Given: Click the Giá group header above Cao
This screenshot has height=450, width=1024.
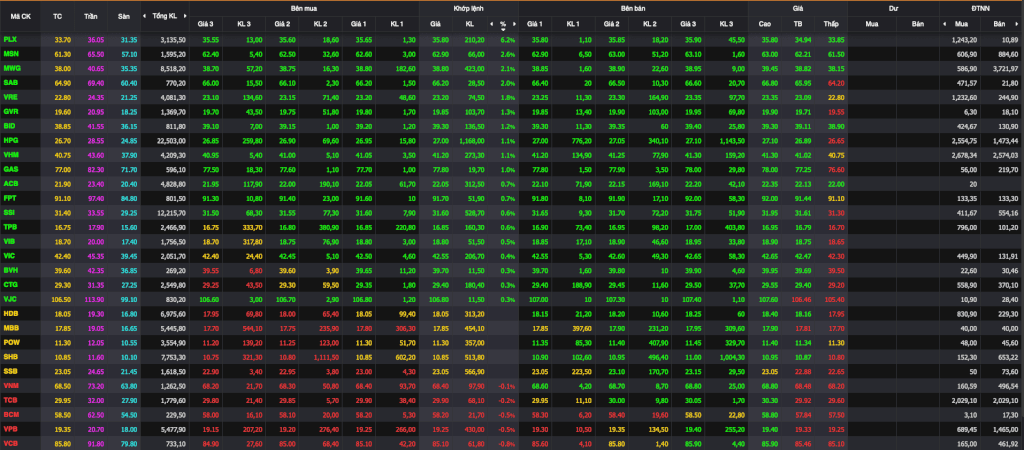Looking at the screenshot, I should click(797, 8).
